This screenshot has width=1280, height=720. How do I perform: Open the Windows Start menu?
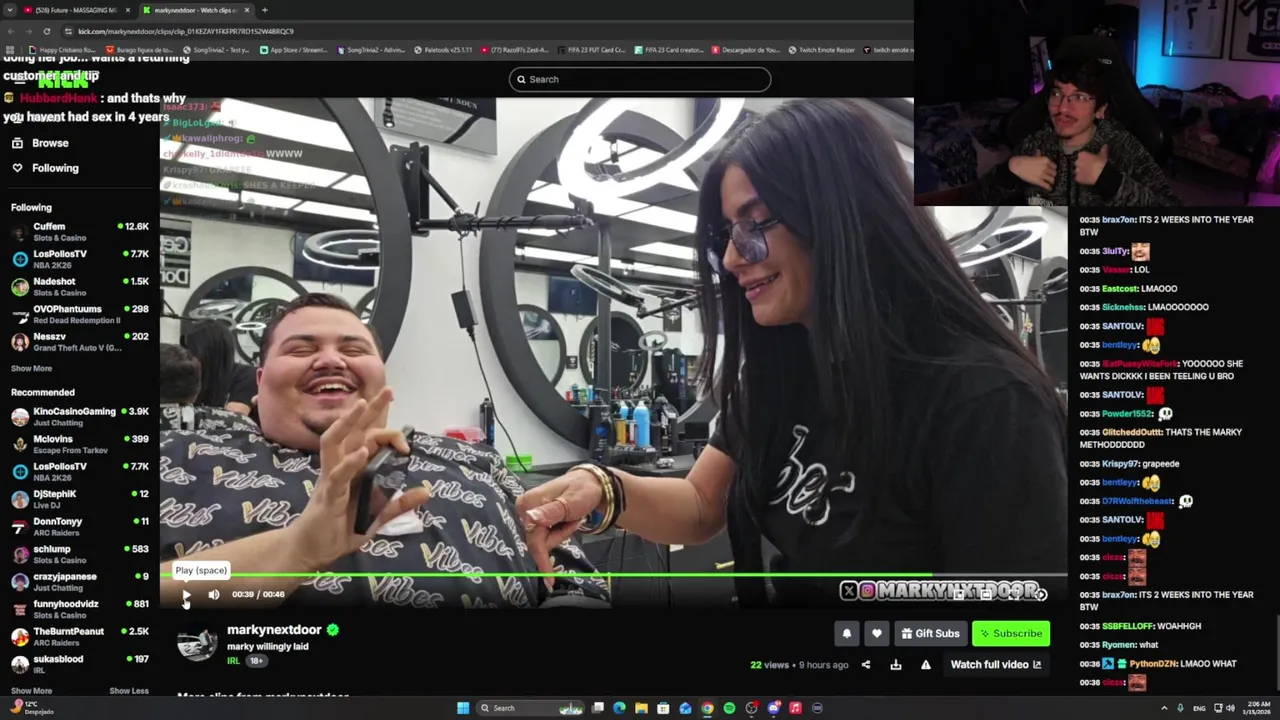pos(463,708)
